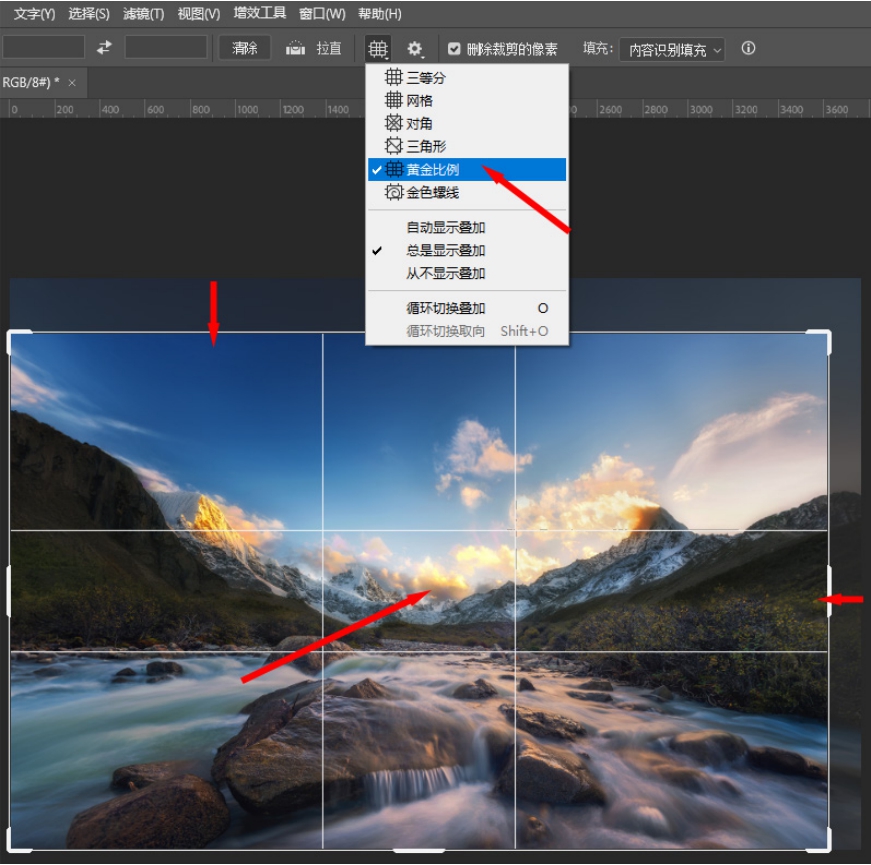Screen dimensions: 871x865
Task: Click the left-edge middle crop handle
Action: point(8,591)
